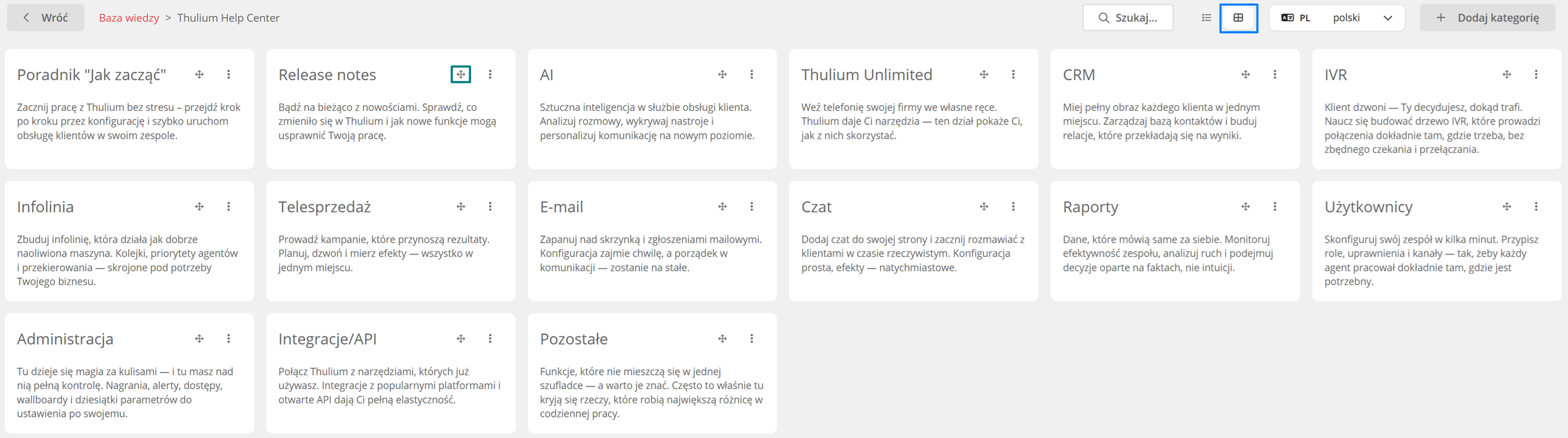Click the move handle on Release notes card
This screenshot has height=438, width=1568.
point(460,74)
